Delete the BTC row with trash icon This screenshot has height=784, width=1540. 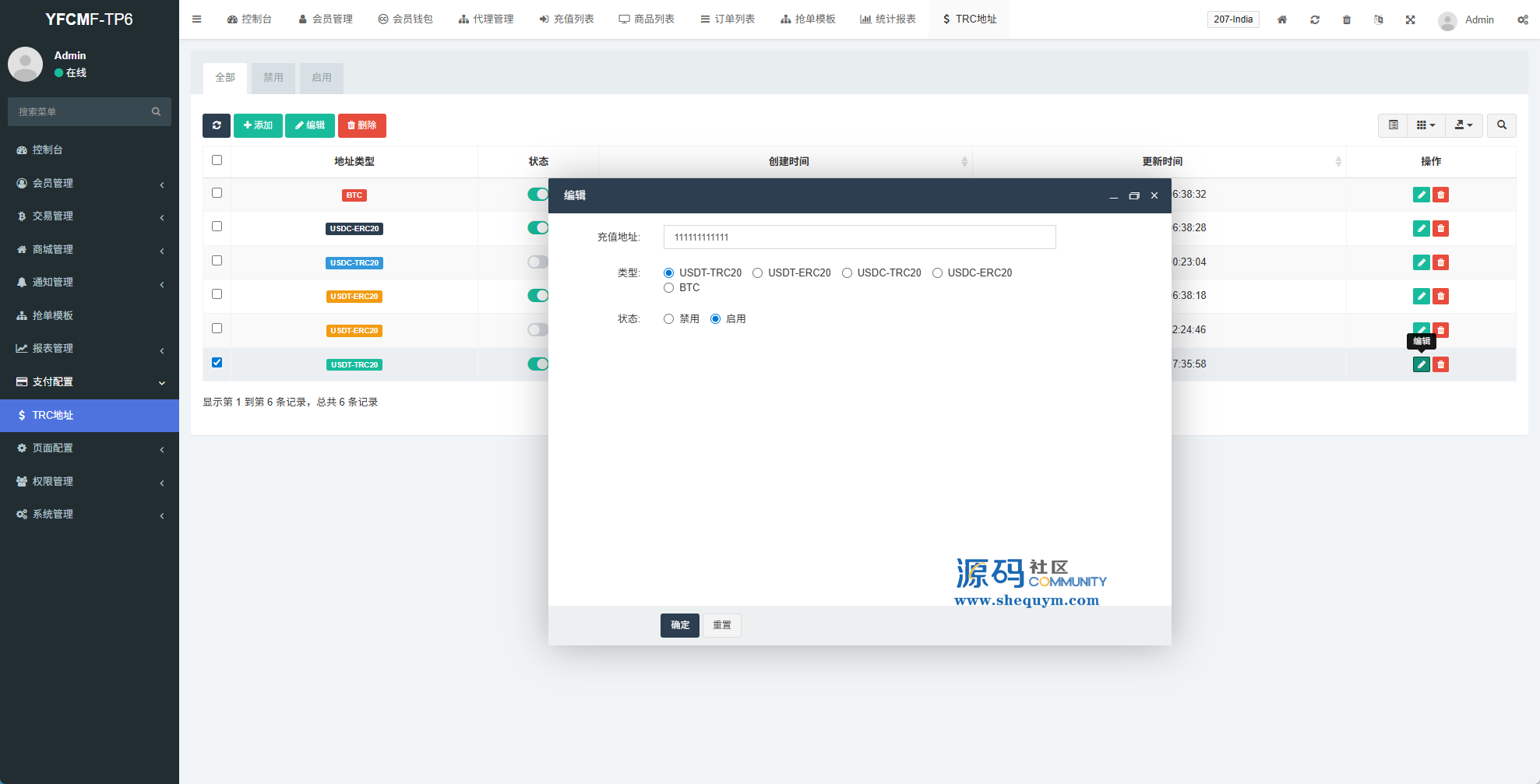click(x=1440, y=195)
